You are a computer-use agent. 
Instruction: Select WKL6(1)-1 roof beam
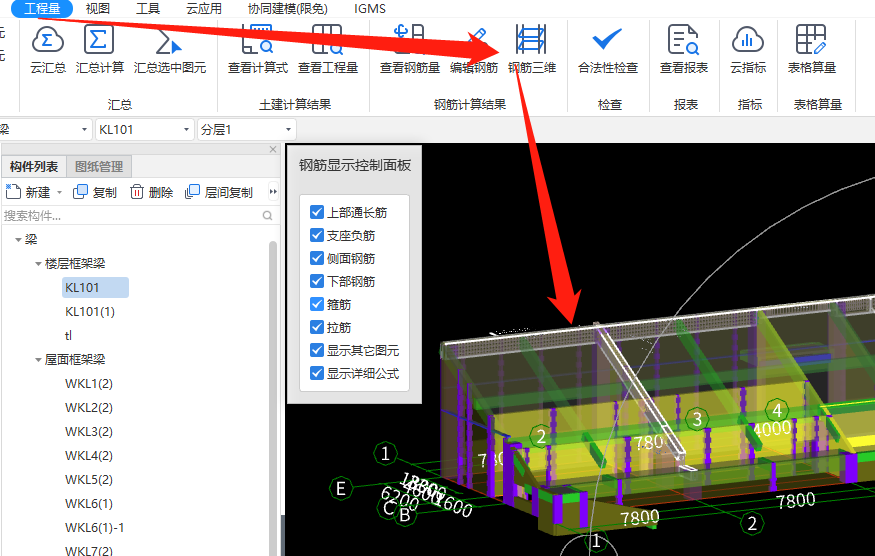[94, 528]
